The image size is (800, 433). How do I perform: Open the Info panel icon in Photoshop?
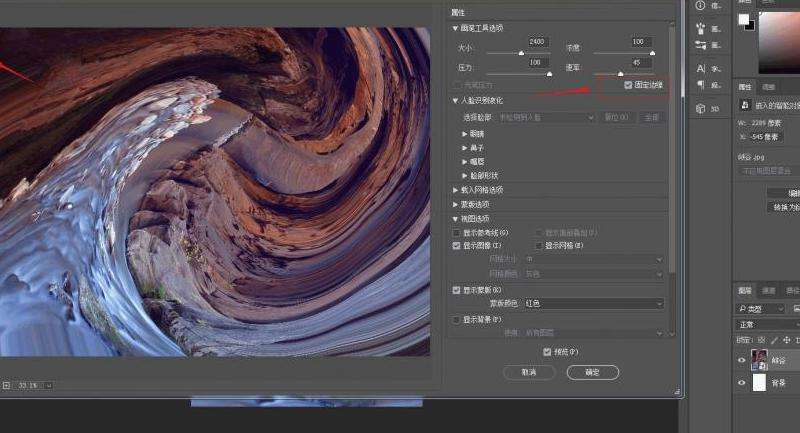click(x=700, y=6)
